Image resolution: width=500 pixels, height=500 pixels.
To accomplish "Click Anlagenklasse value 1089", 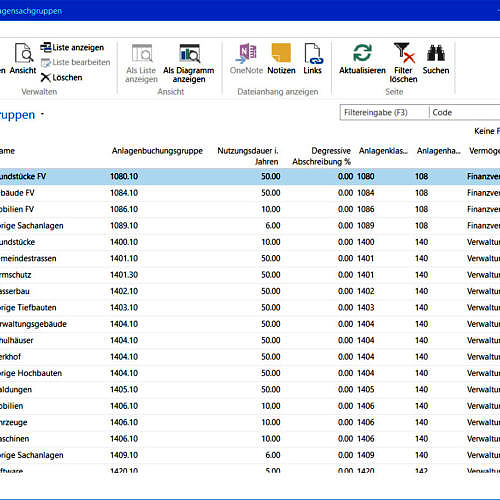I will point(366,225).
